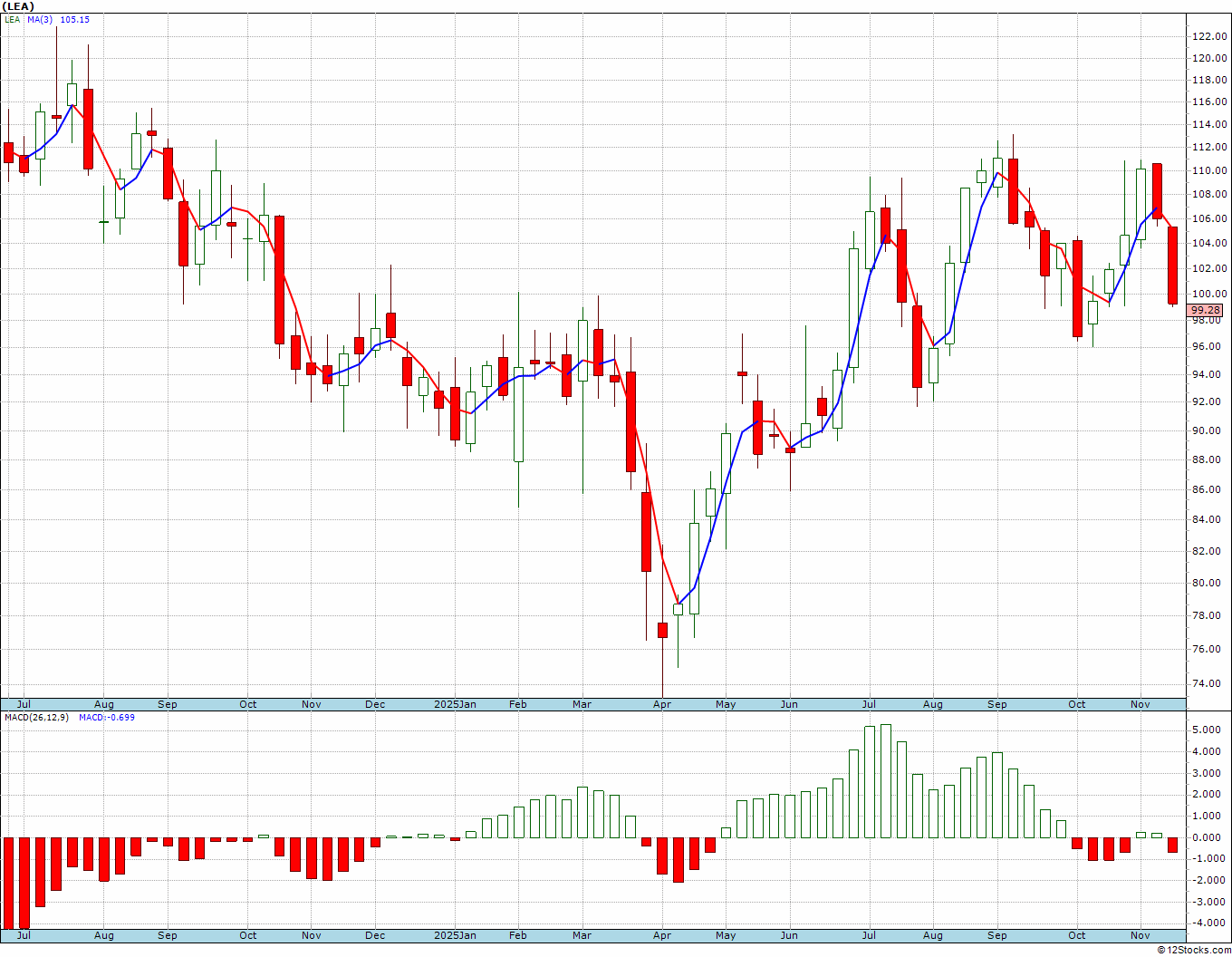Click Jun on the MACD panel time axis
This screenshot has width=1232, height=957.
point(789,935)
